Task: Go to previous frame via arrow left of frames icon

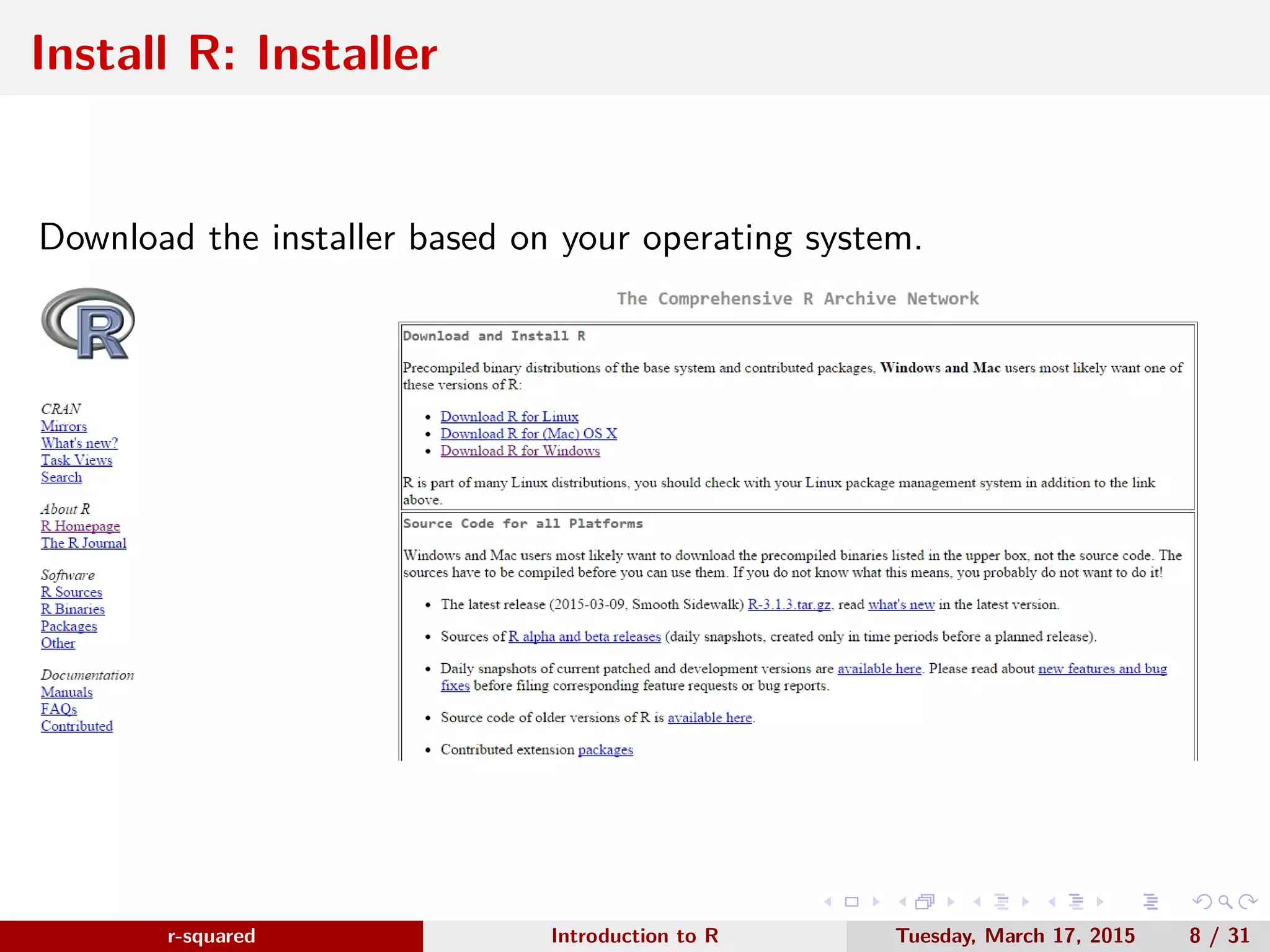Action: point(902,902)
